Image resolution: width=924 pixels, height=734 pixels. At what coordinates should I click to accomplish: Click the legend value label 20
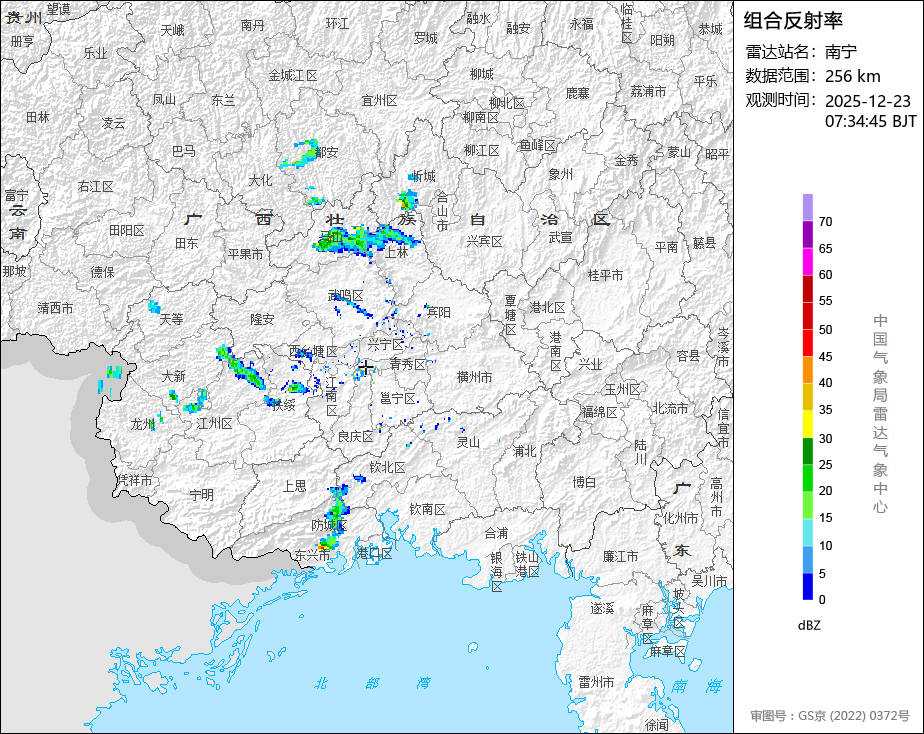pos(826,491)
